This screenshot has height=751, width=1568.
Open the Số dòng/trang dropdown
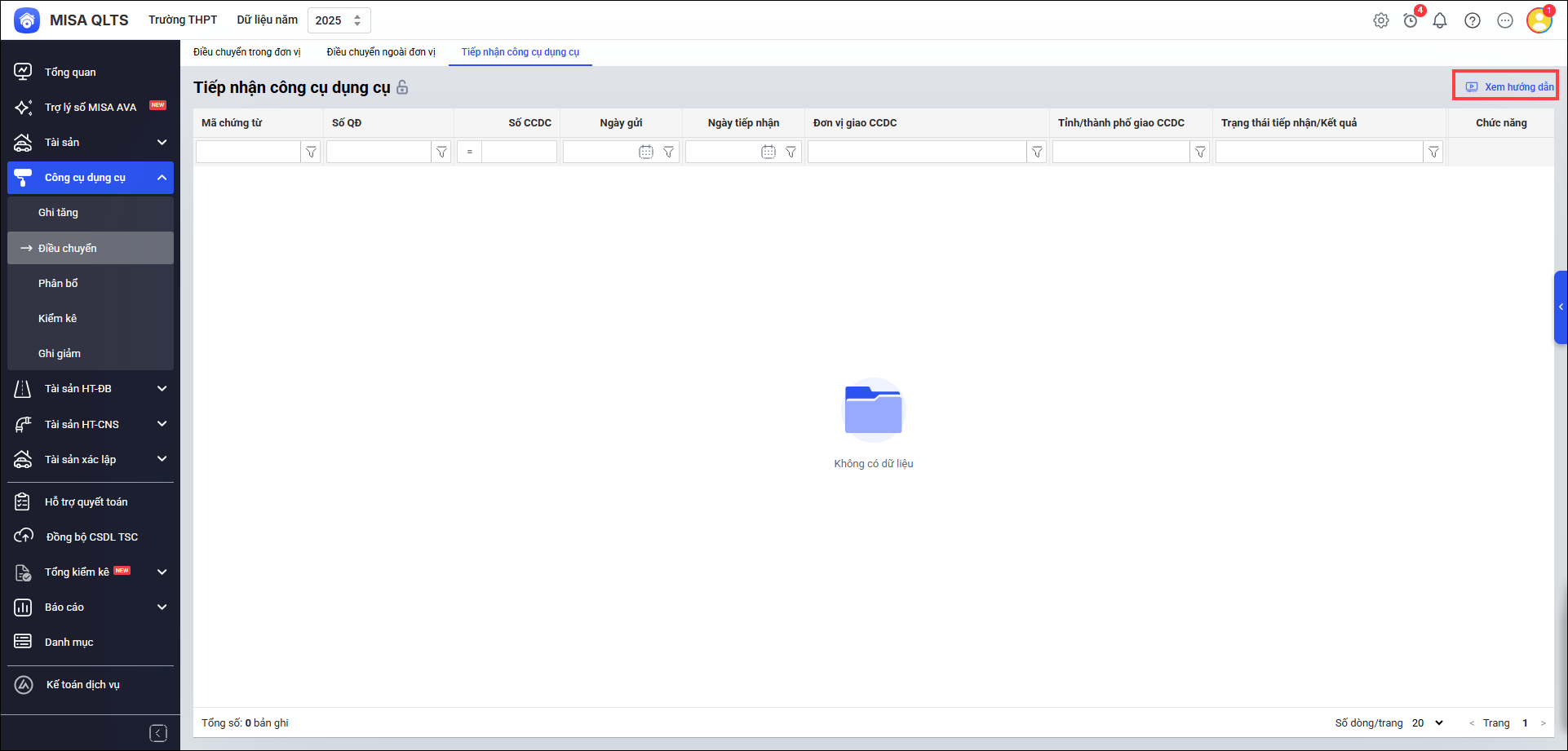[x=1428, y=723]
